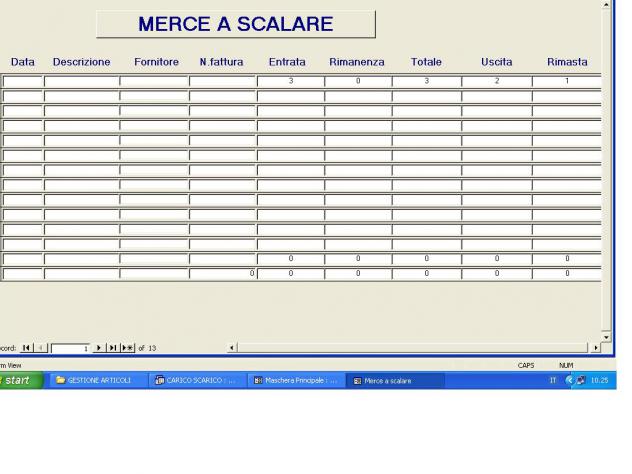
Task: Click CAPS indicator in status bar
Action: (526, 365)
